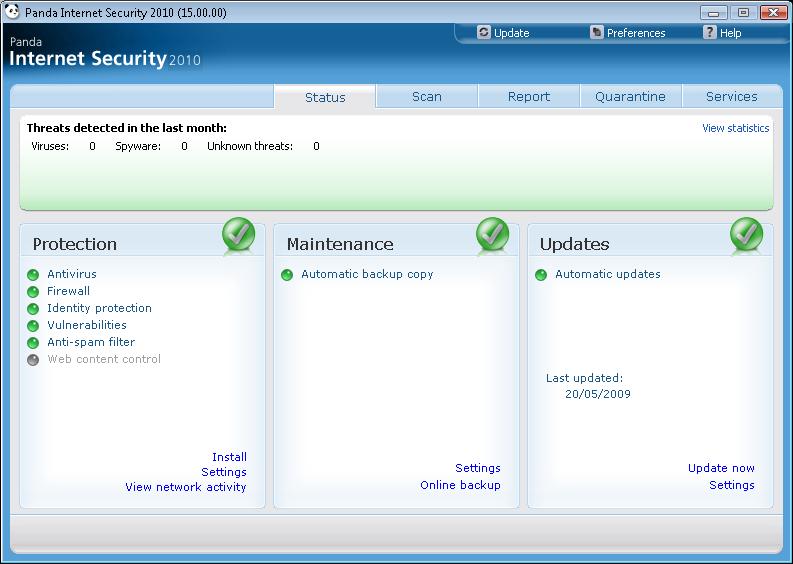Click the Updates panel heading

574,244
